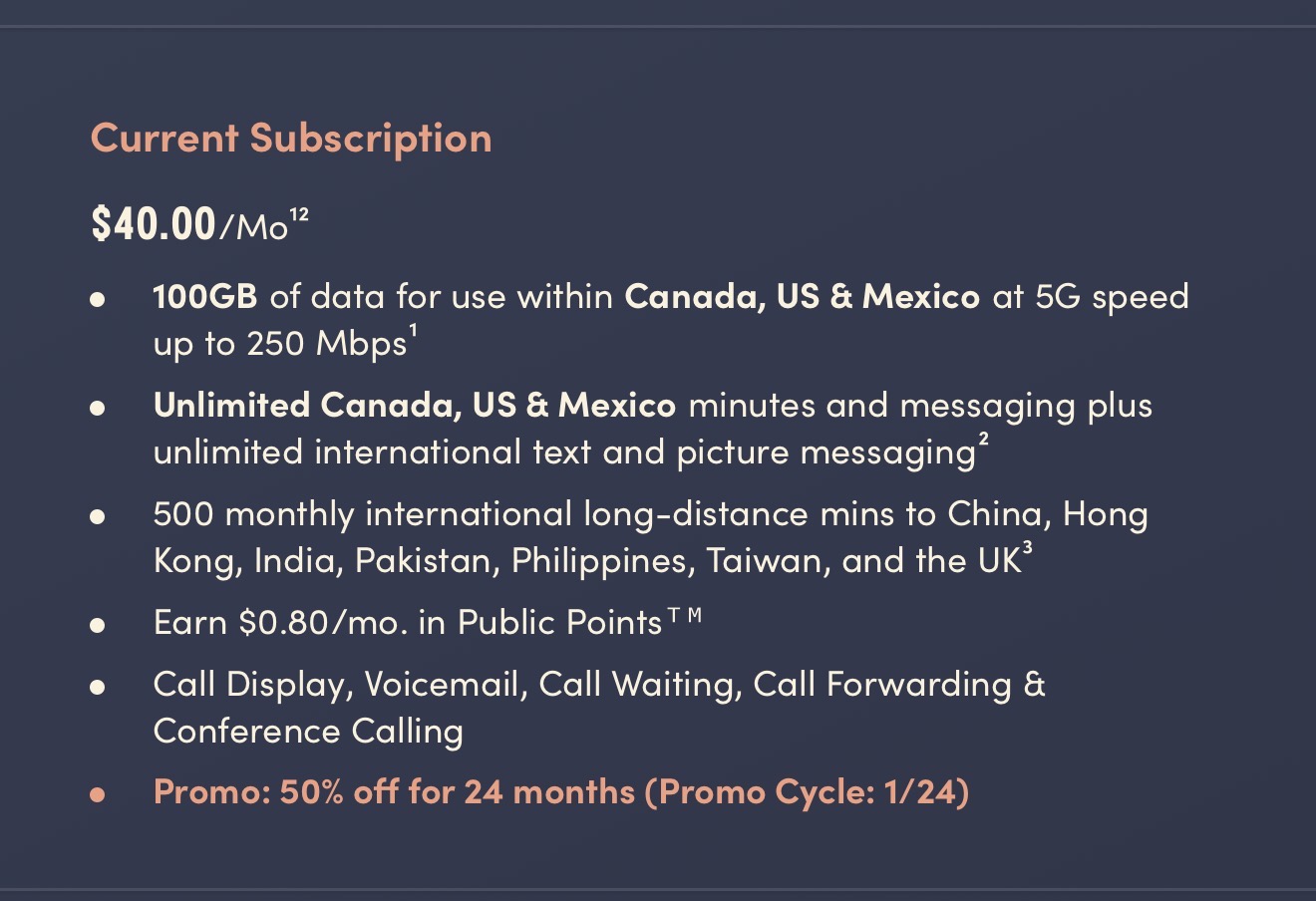The width and height of the screenshot is (1316, 901).
Task: Click the bullet beside Earn Public Points
Action: [x=97, y=626]
